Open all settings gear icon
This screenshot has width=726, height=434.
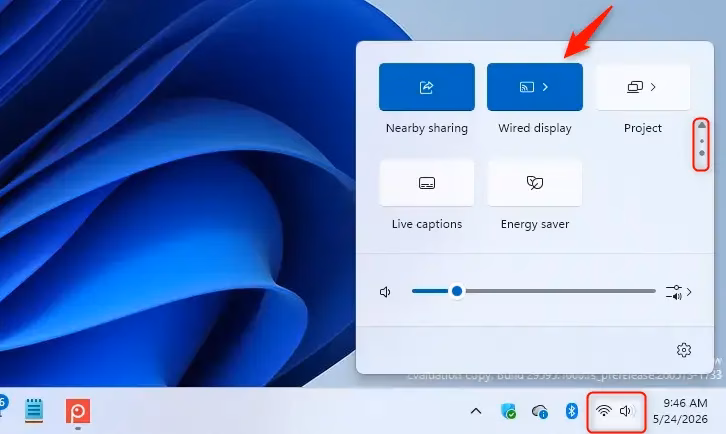click(x=683, y=350)
